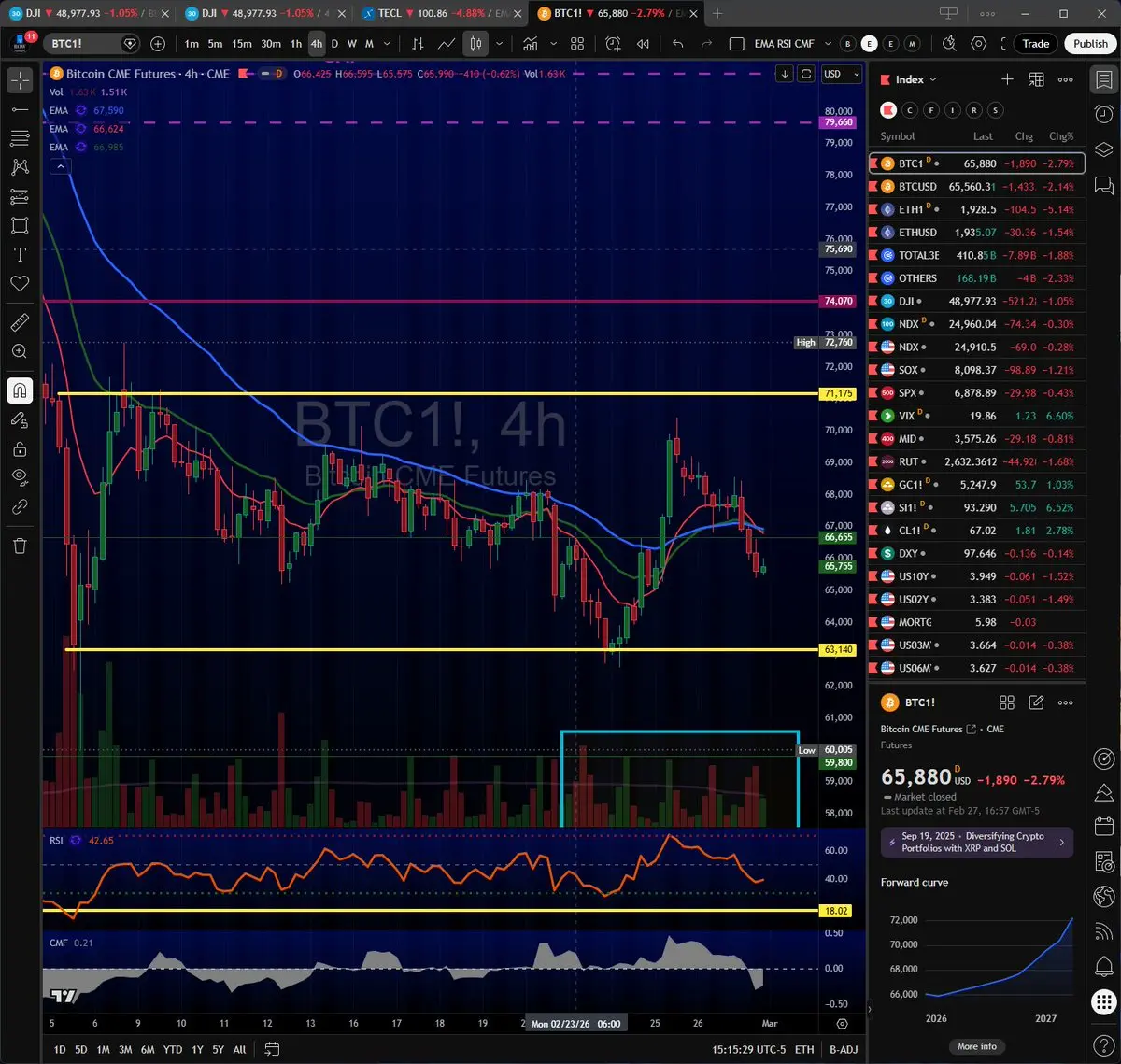Open indicator templates grid
This screenshot has width=1121, height=1064.
point(577,44)
